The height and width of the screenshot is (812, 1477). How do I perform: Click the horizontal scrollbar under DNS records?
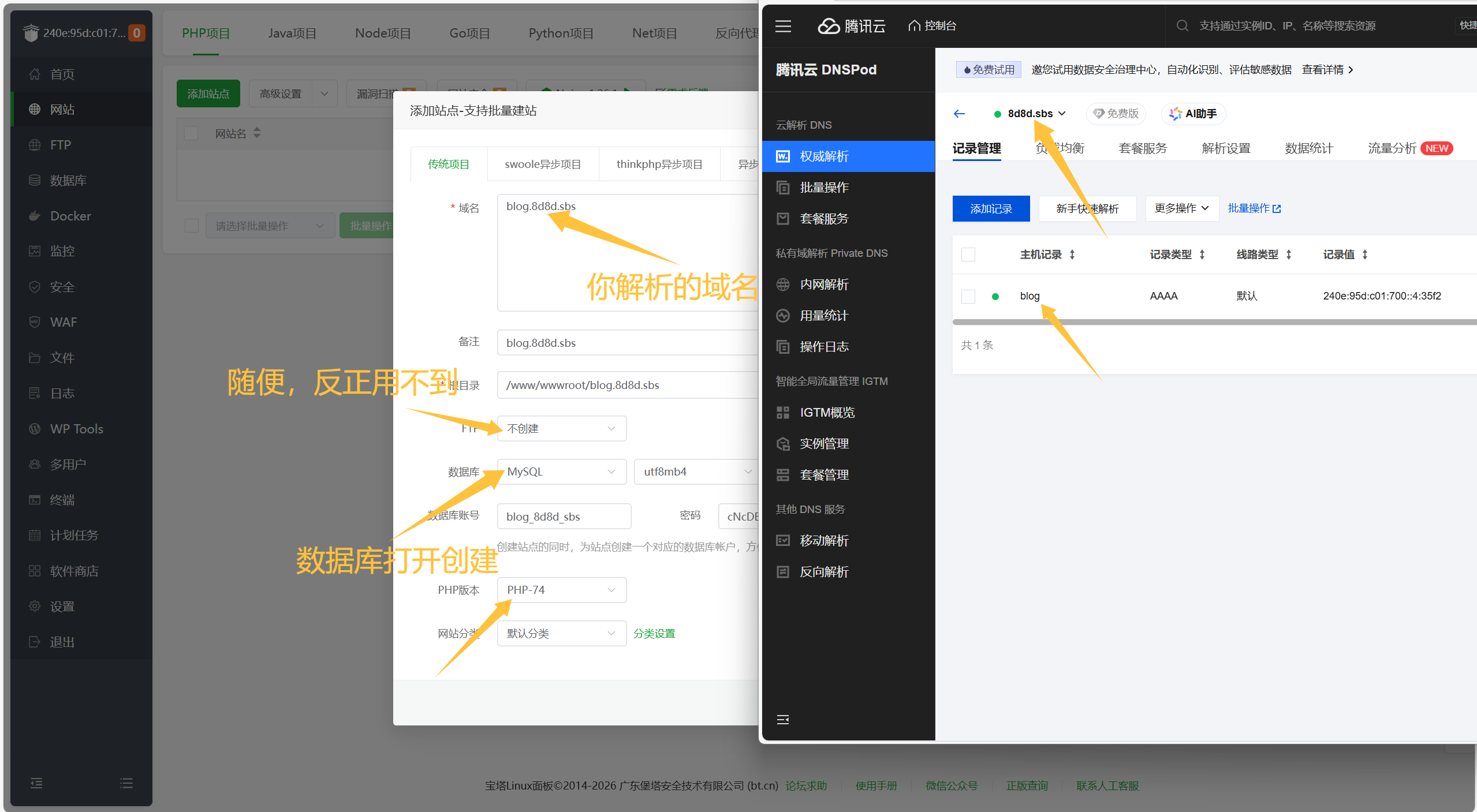1213,322
